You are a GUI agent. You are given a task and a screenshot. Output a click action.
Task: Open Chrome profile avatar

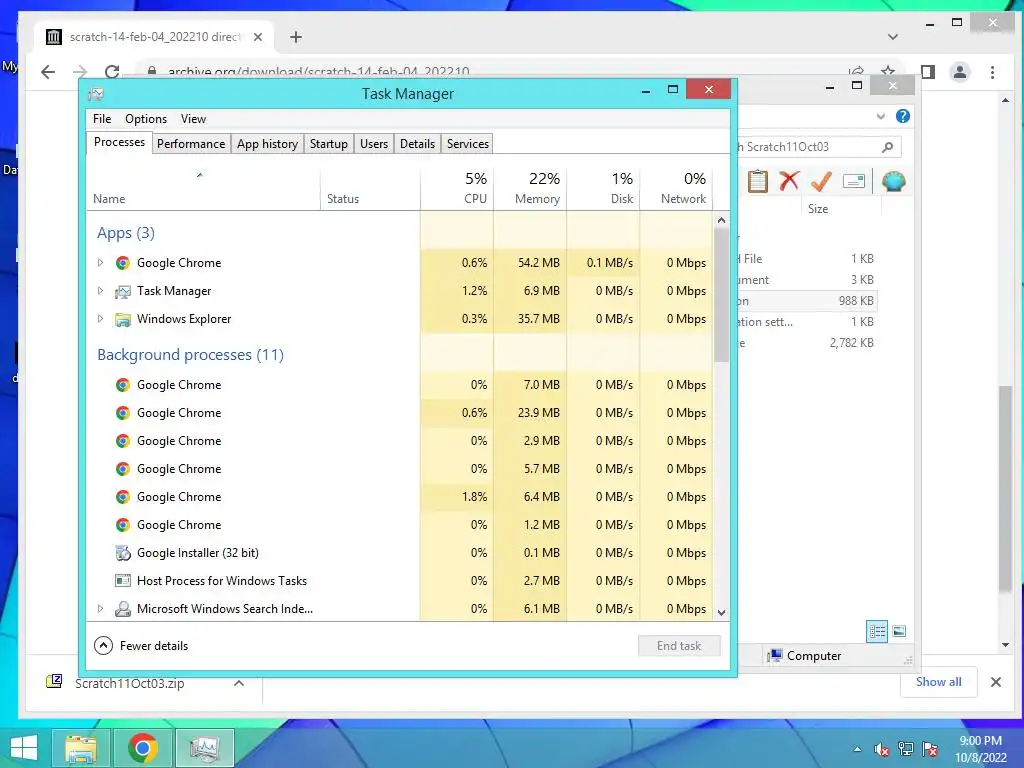(x=960, y=72)
